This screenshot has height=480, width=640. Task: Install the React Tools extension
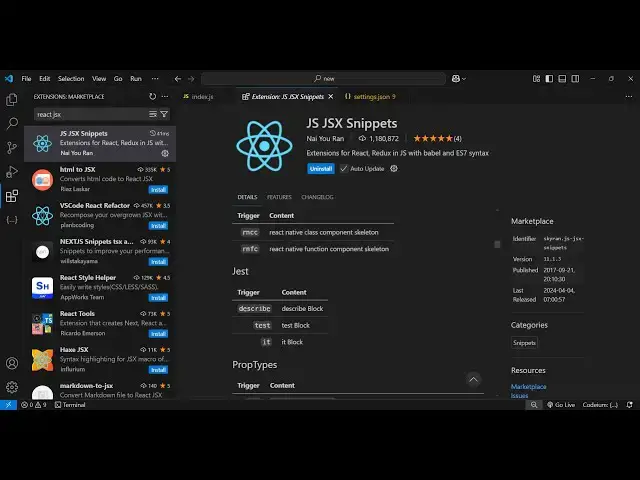158,334
